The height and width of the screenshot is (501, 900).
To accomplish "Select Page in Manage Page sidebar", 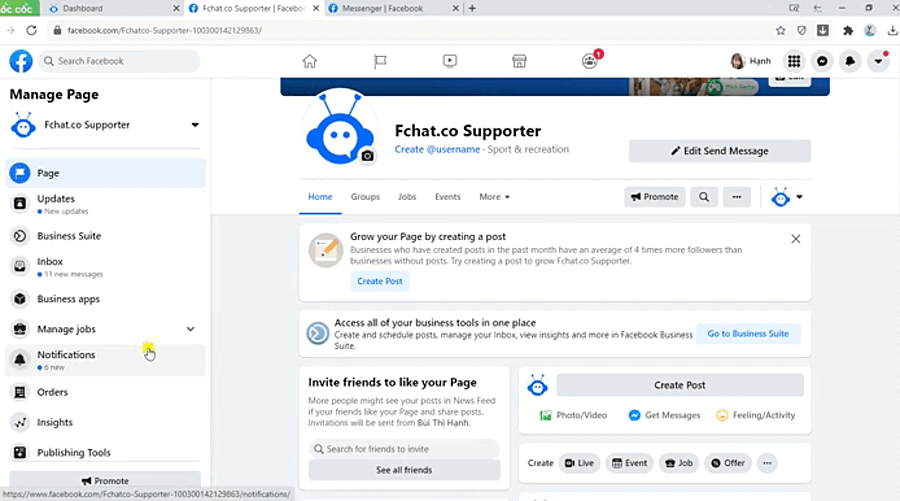I will (x=106, y=173).
